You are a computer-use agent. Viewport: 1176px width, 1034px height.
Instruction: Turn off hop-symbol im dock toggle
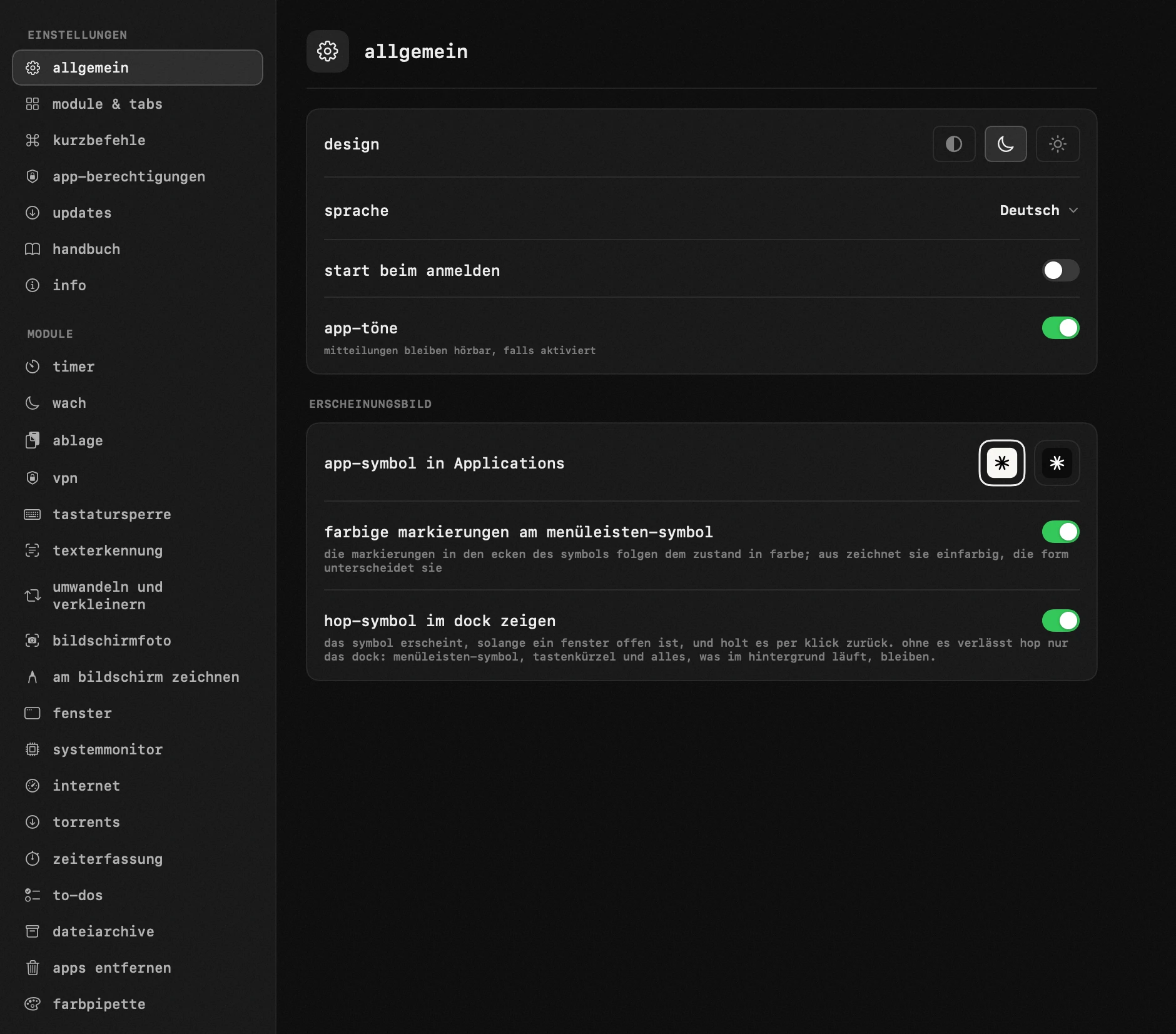[x=1060, y=621]
